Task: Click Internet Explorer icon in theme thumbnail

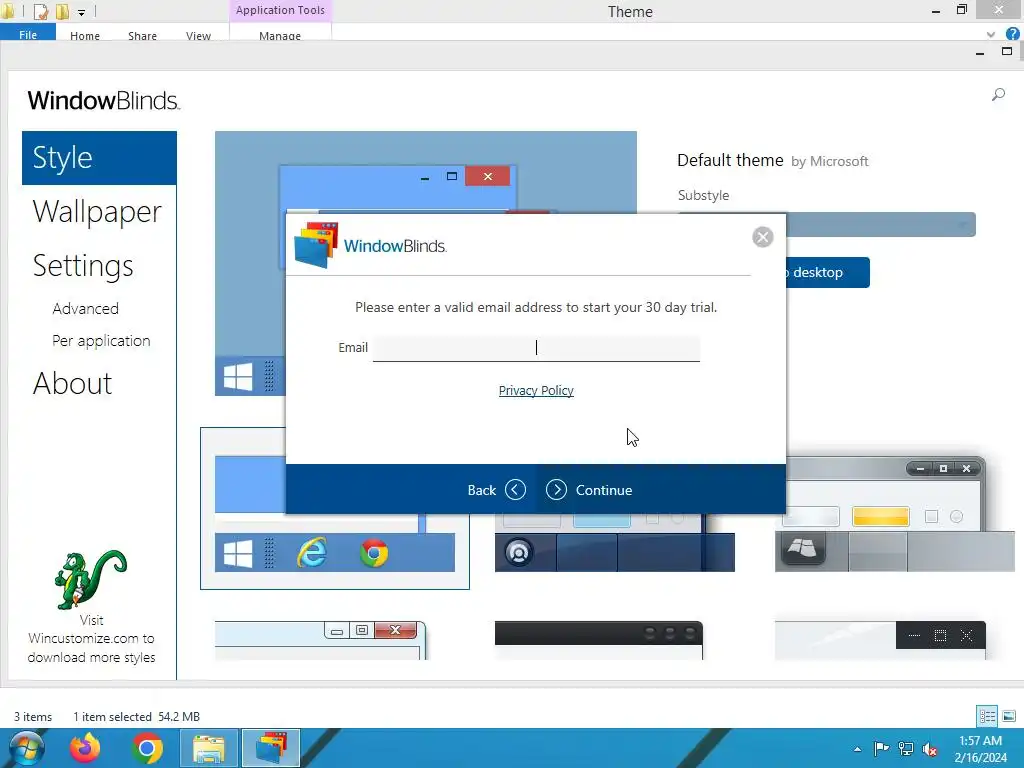Action: point(312,553)
